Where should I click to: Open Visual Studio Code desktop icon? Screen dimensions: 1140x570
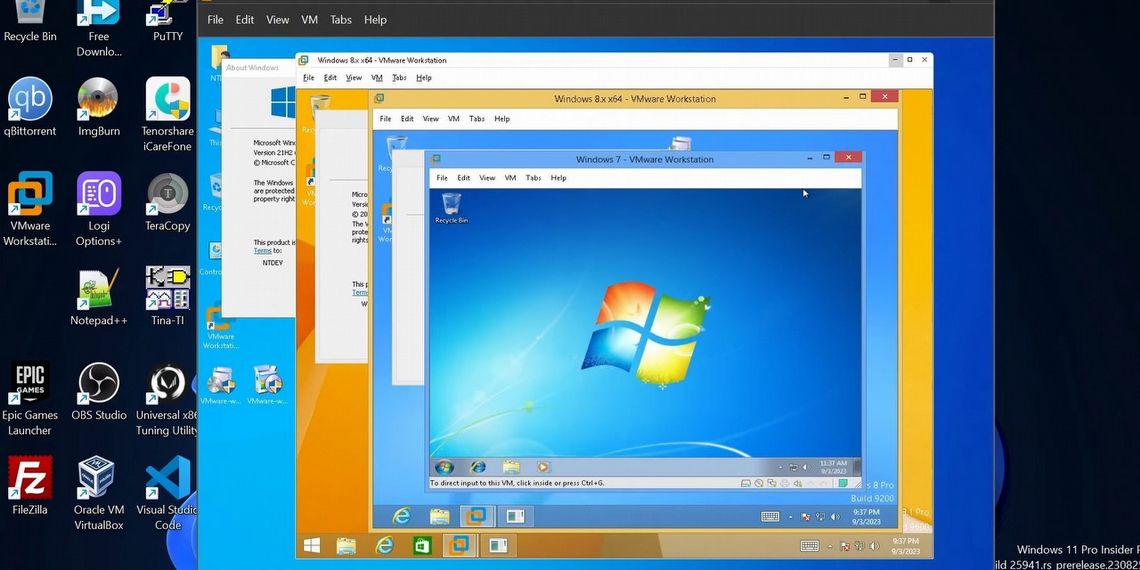click(x=168, y=494)
